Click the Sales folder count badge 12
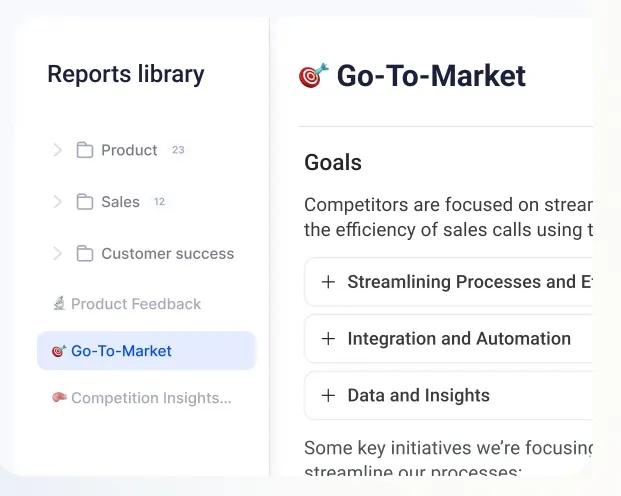 coord(160,202)
